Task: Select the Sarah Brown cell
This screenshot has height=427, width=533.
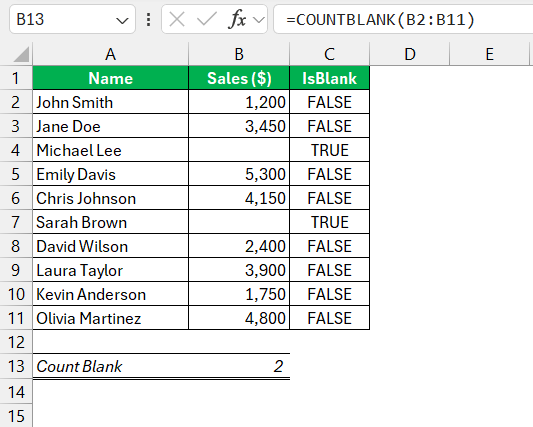Action: pos(110,222)
